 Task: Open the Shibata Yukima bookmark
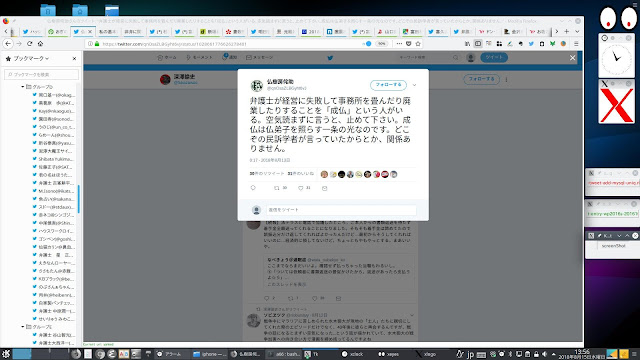pyautogui.click(x=53, y=159)
